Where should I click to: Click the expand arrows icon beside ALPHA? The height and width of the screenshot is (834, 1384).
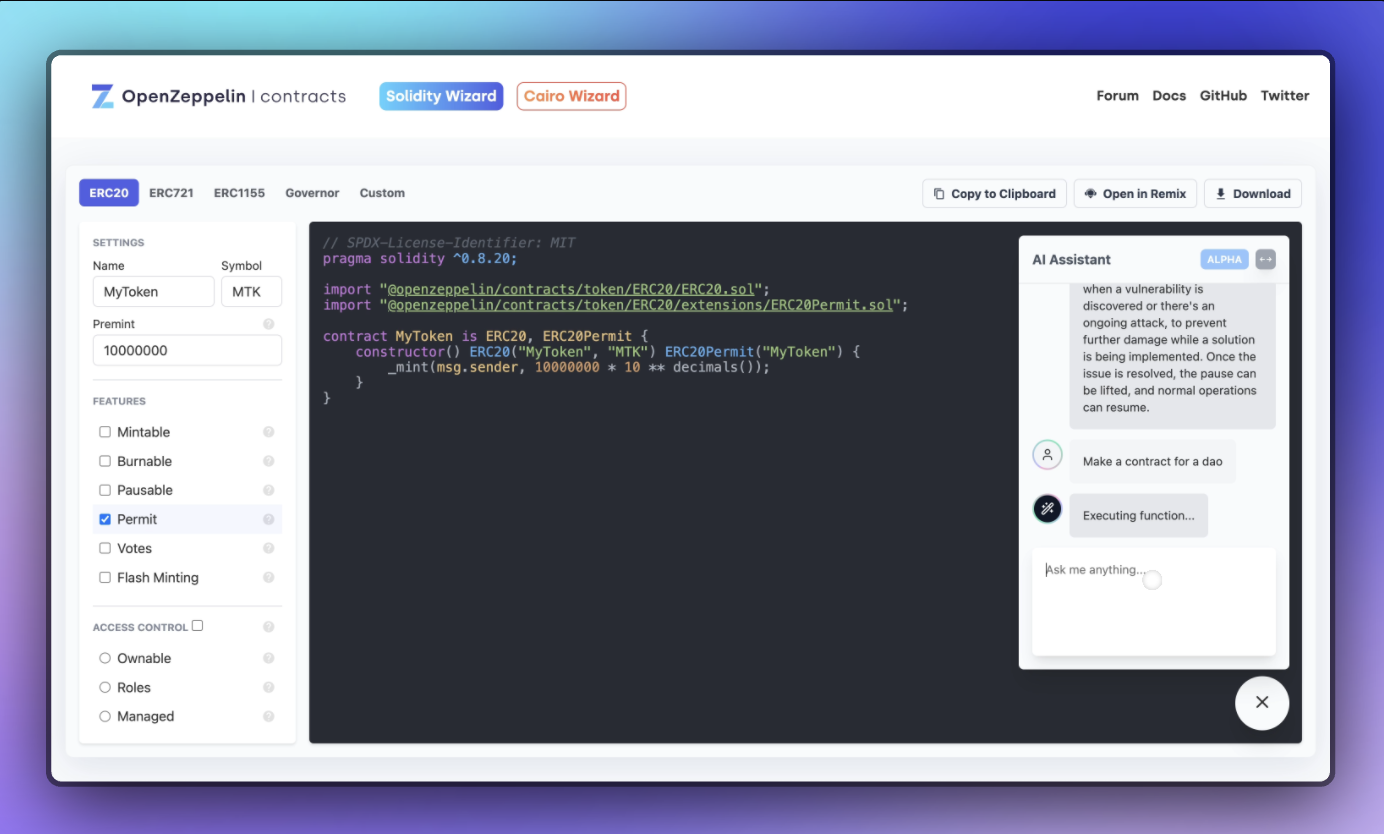pyautogui.click(x=1265, y=259)
